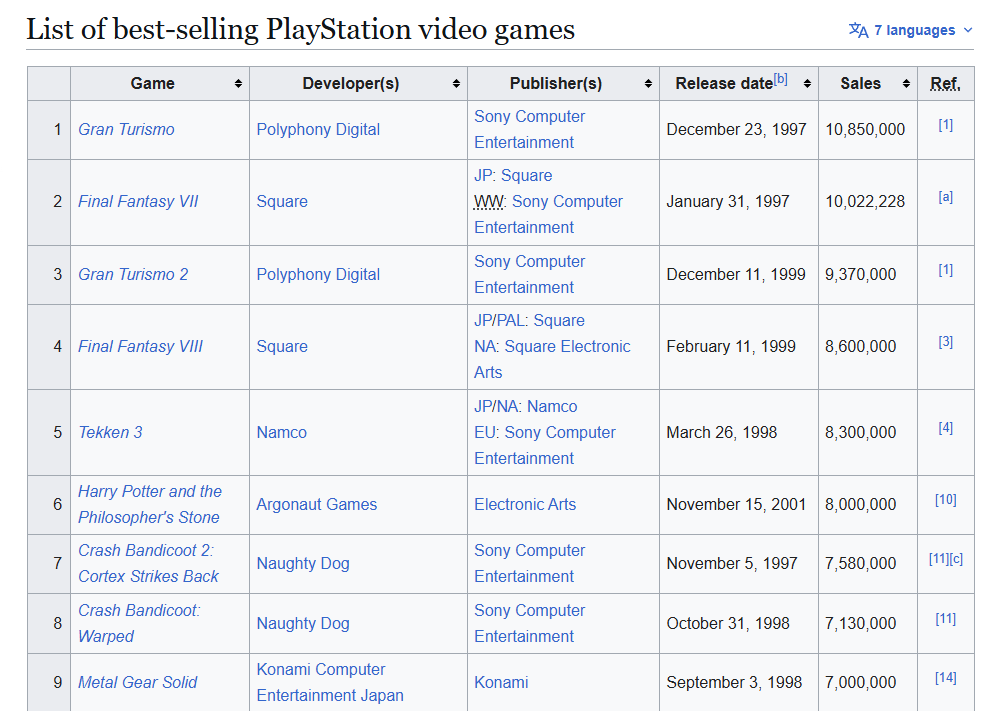Sort table by Developer(s) column arrows
Screen dimensions: 993x711
pos(456,84)
